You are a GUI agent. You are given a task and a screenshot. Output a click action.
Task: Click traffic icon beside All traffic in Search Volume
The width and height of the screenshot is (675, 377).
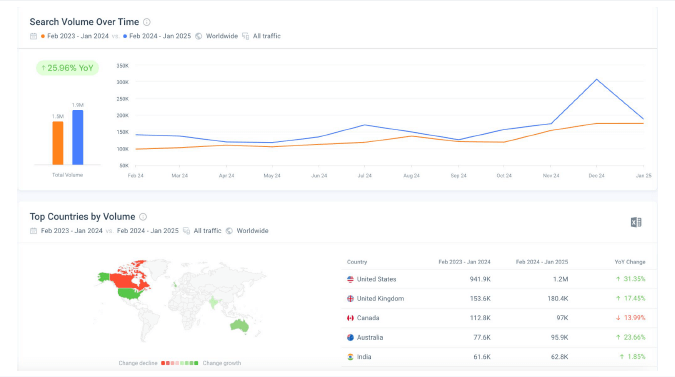click(x=245, y=36)
